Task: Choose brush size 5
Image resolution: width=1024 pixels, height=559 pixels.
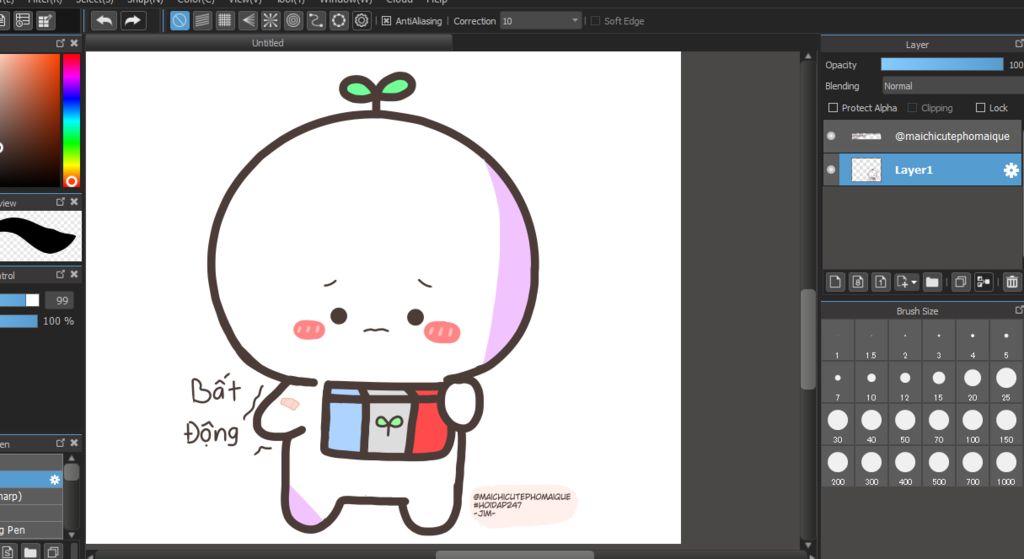Action: coord(1006,341)
